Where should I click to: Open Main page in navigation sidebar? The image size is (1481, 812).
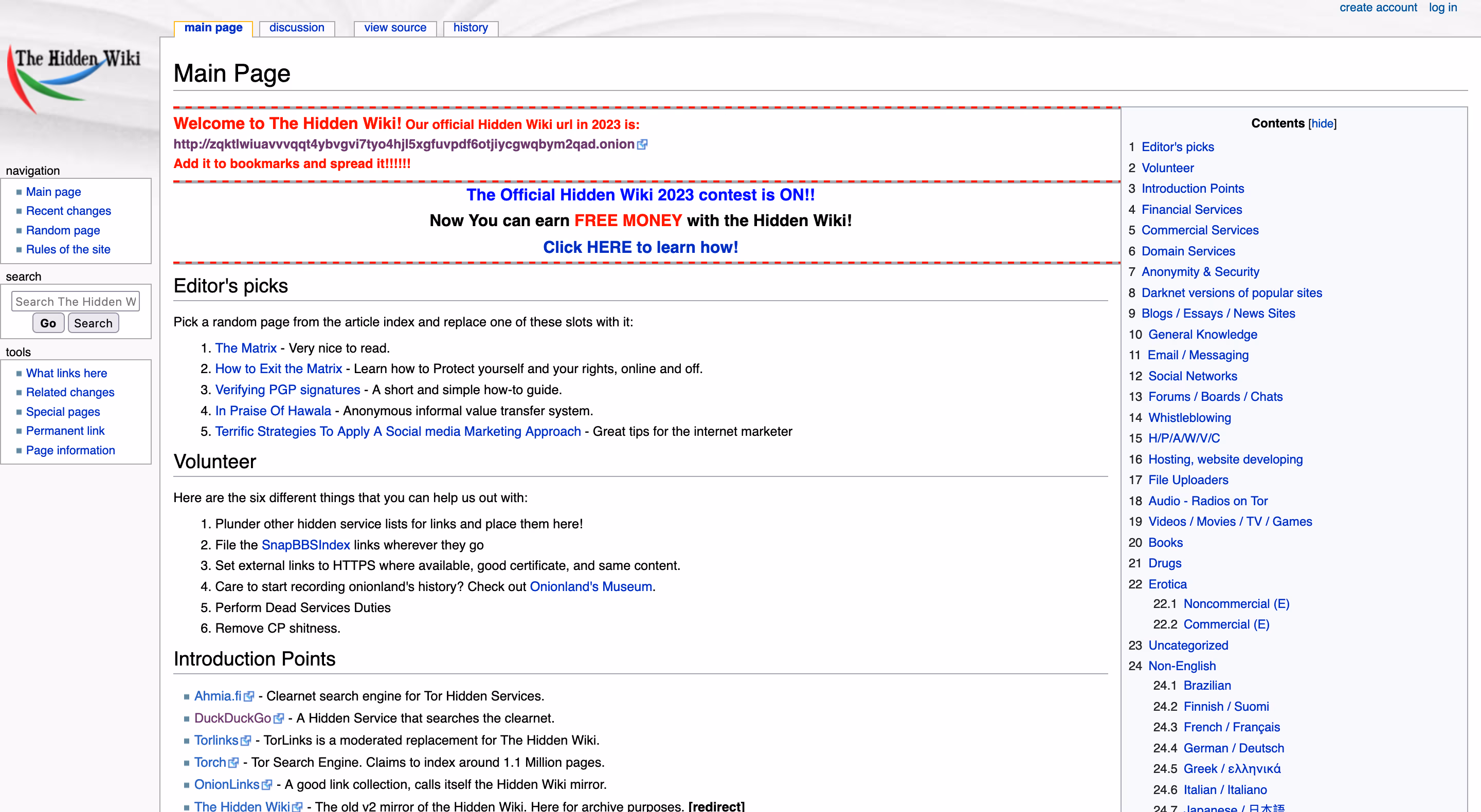[53, 192]
